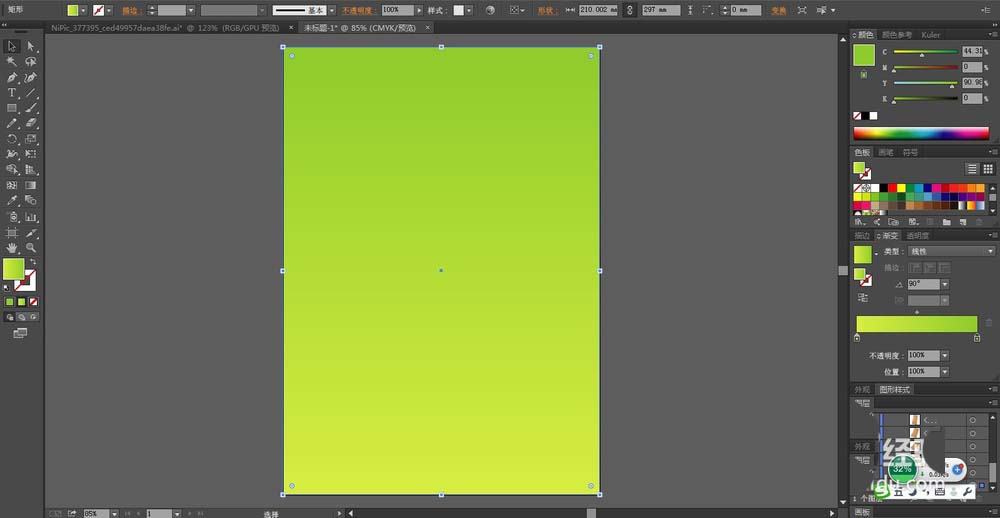Close the NiPic_377395 document tab
Image resolution: width=1000 pixels, height=518 pixels.
click(x=291, y=28)
